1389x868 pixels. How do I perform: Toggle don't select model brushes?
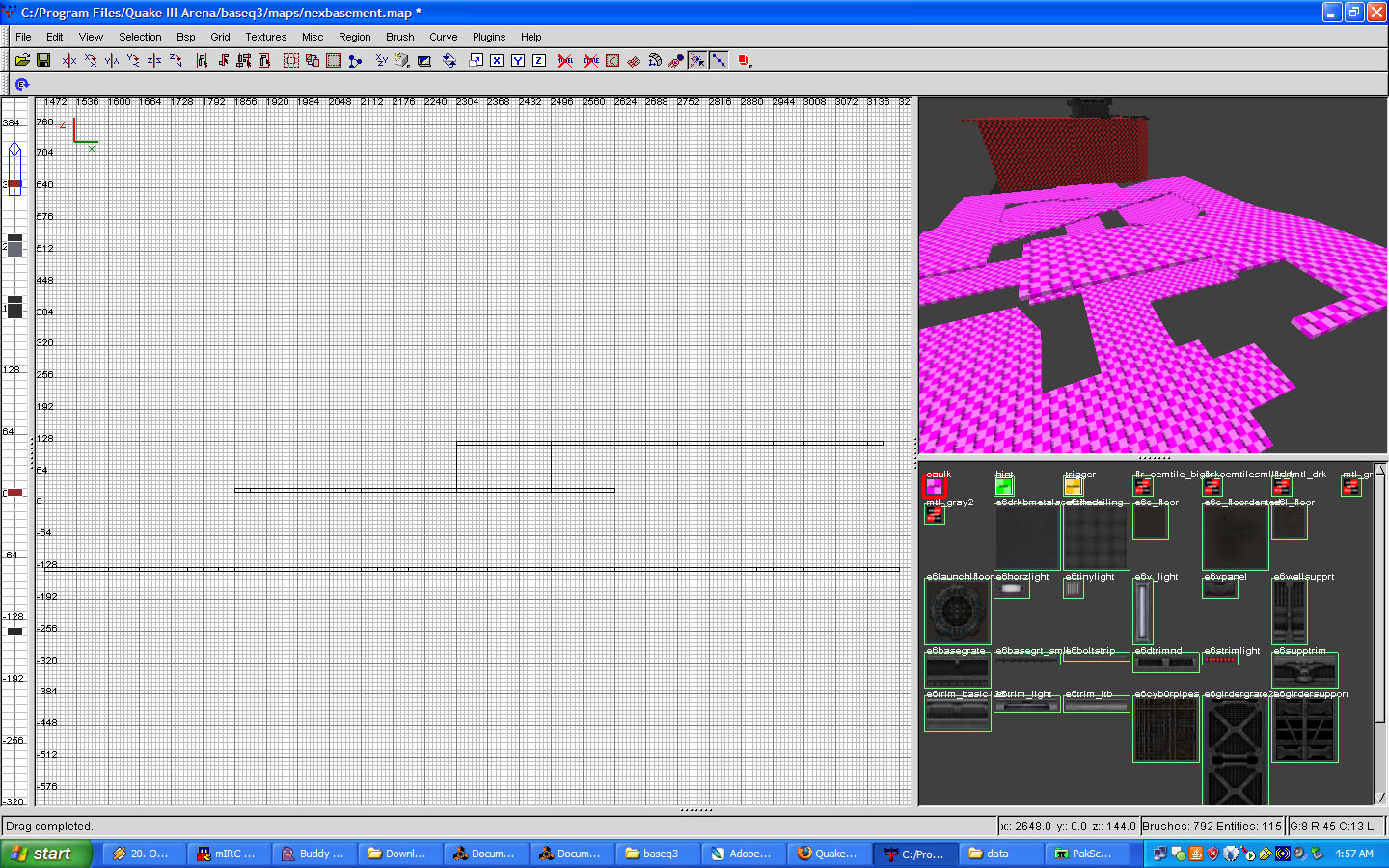[565, 60]
